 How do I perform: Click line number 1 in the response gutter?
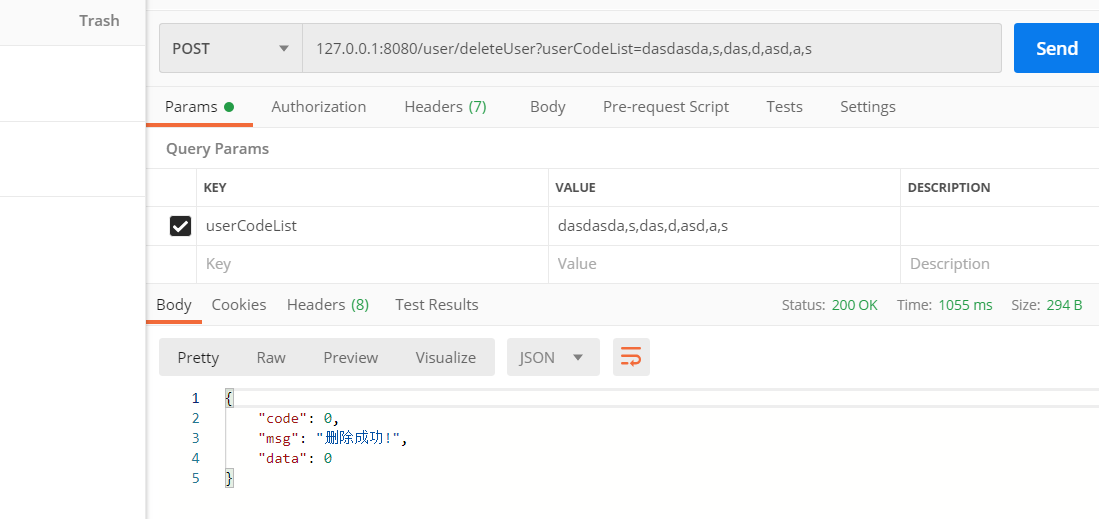(196, 398)
